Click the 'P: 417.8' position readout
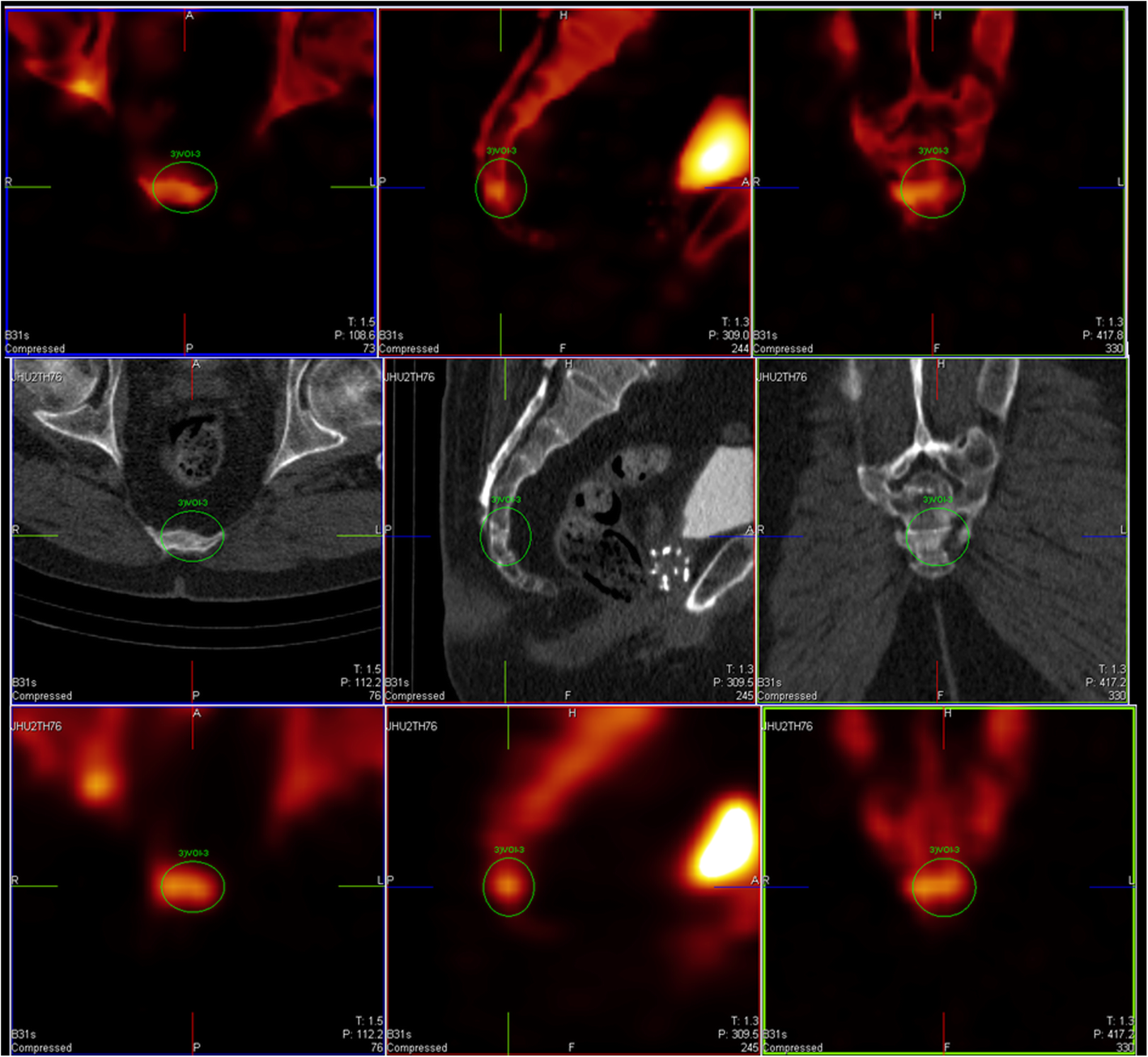Screen dimensions: 1148x1057 point(1103,335)
